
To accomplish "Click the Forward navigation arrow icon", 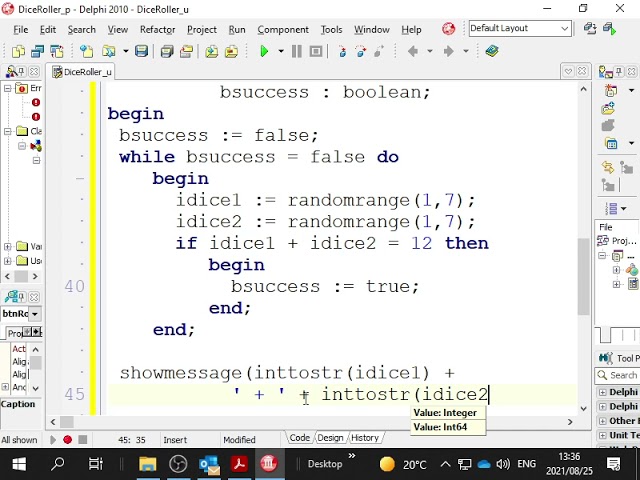I will coord(449,51).
